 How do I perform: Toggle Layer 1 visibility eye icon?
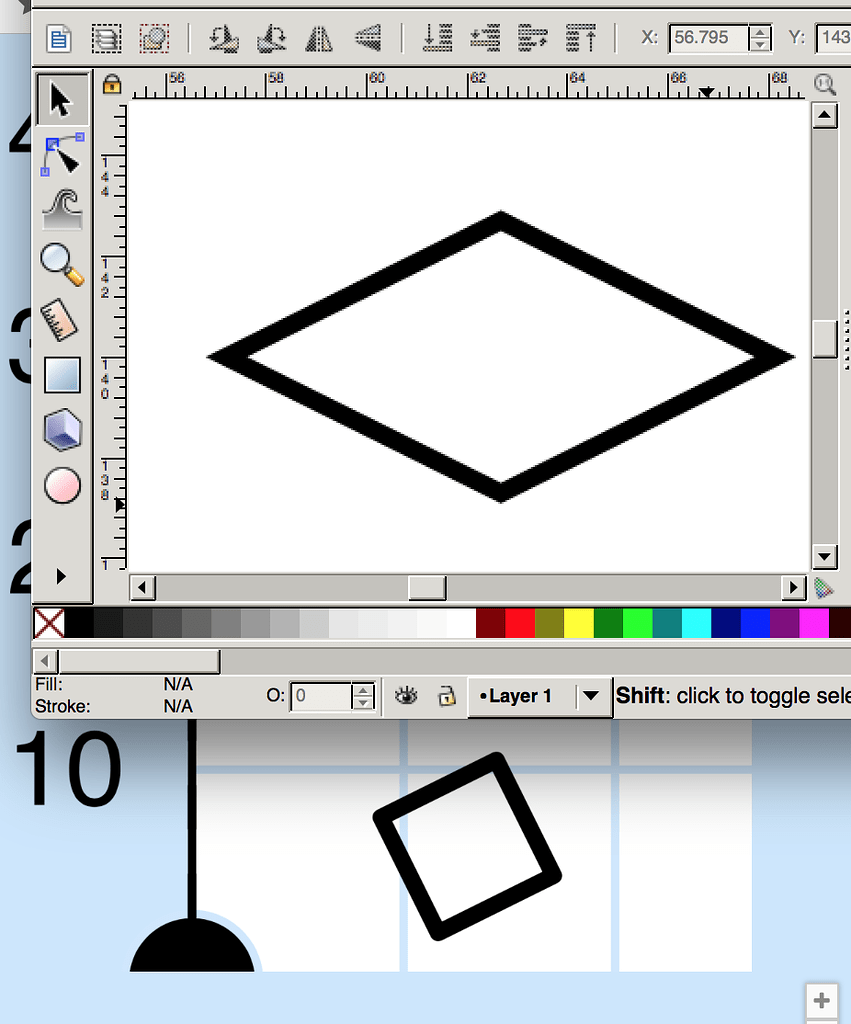405,696
